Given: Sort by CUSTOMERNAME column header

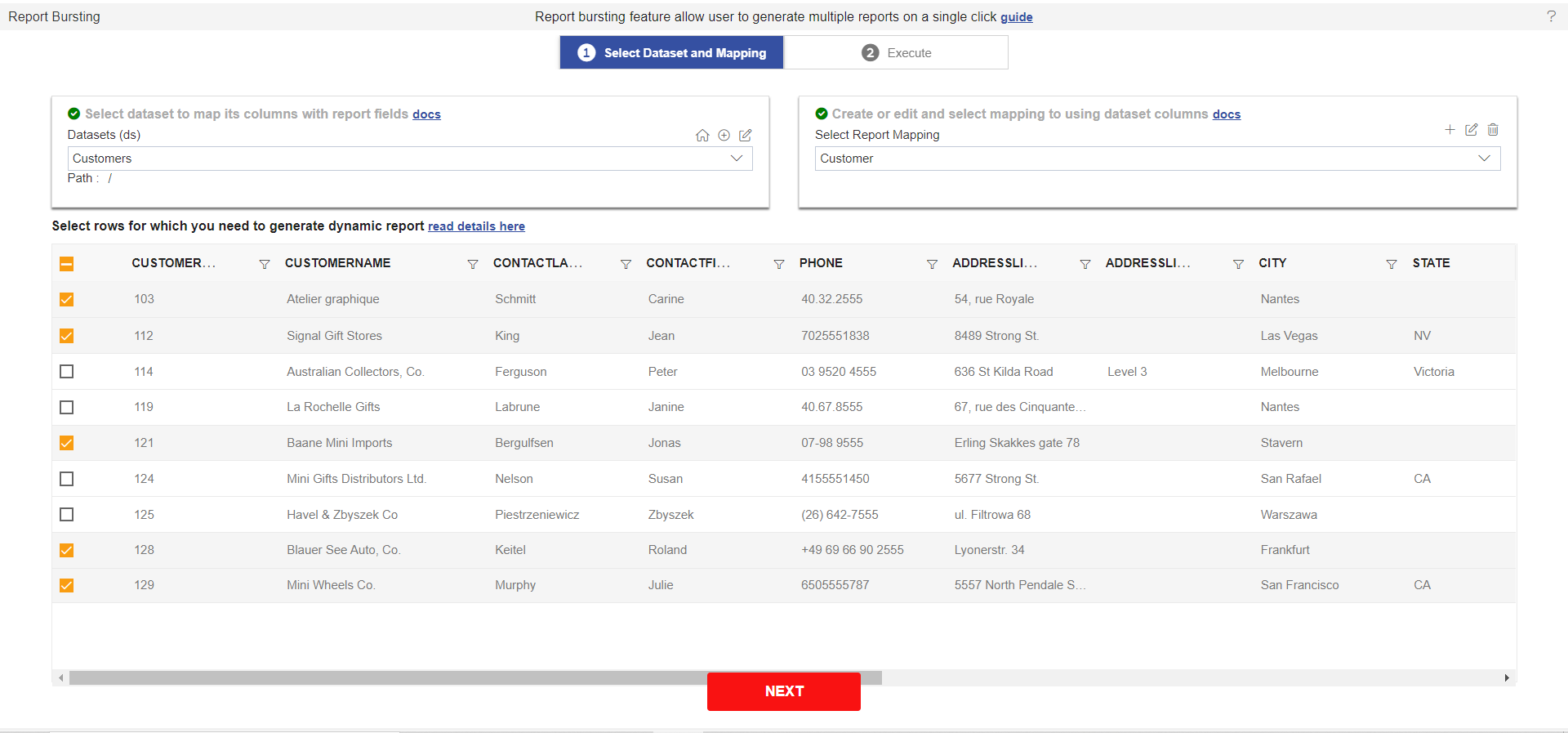Looking at the screenshot, I should click(338, 263).
